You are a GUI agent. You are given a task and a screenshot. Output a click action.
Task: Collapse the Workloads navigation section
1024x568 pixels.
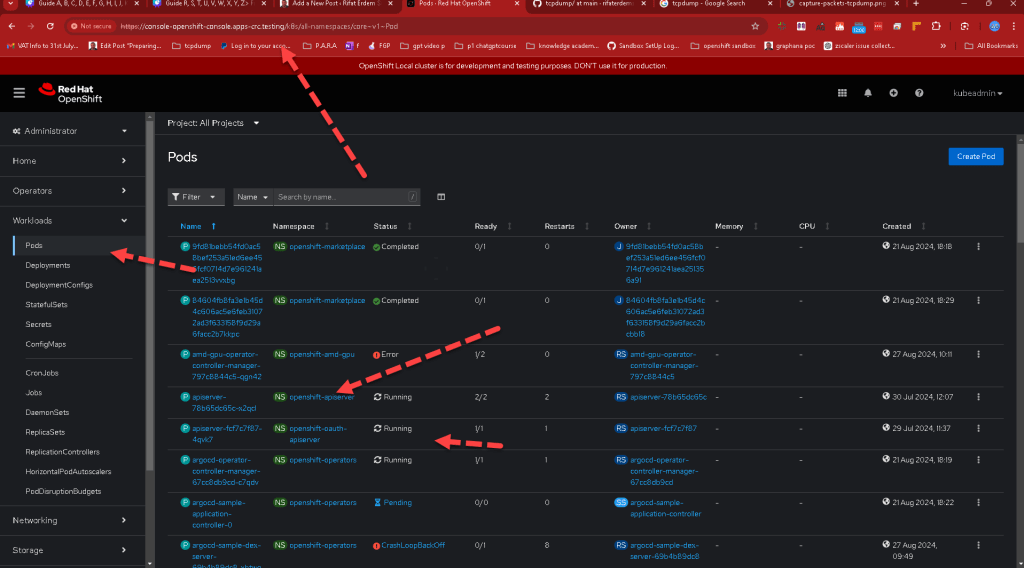70,221
